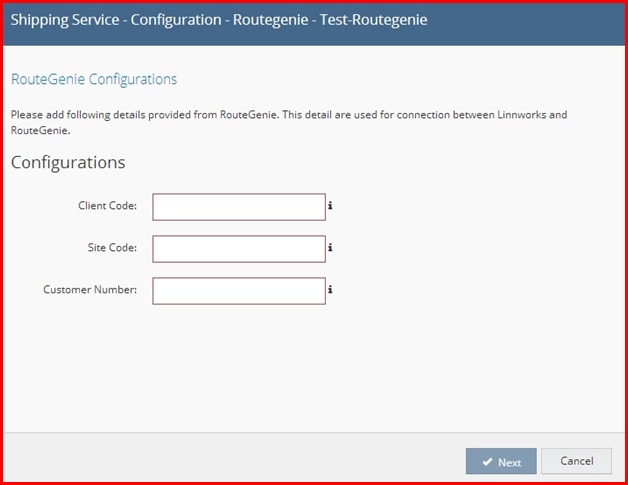Click the 'Configurations' section heading
The height and width of the screenshot is (485, 628).
[x=68, y=162]
